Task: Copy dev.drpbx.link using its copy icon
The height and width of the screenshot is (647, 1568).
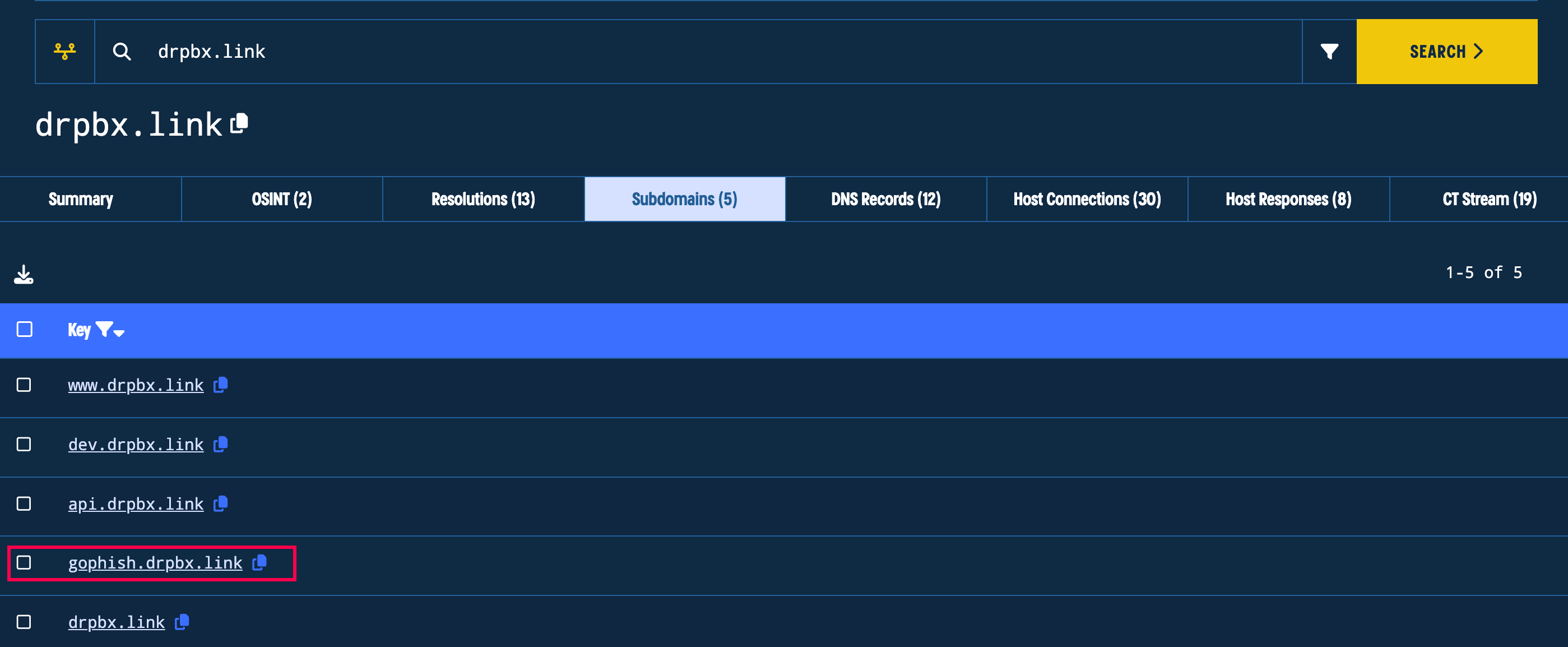Action: point(221,444)
